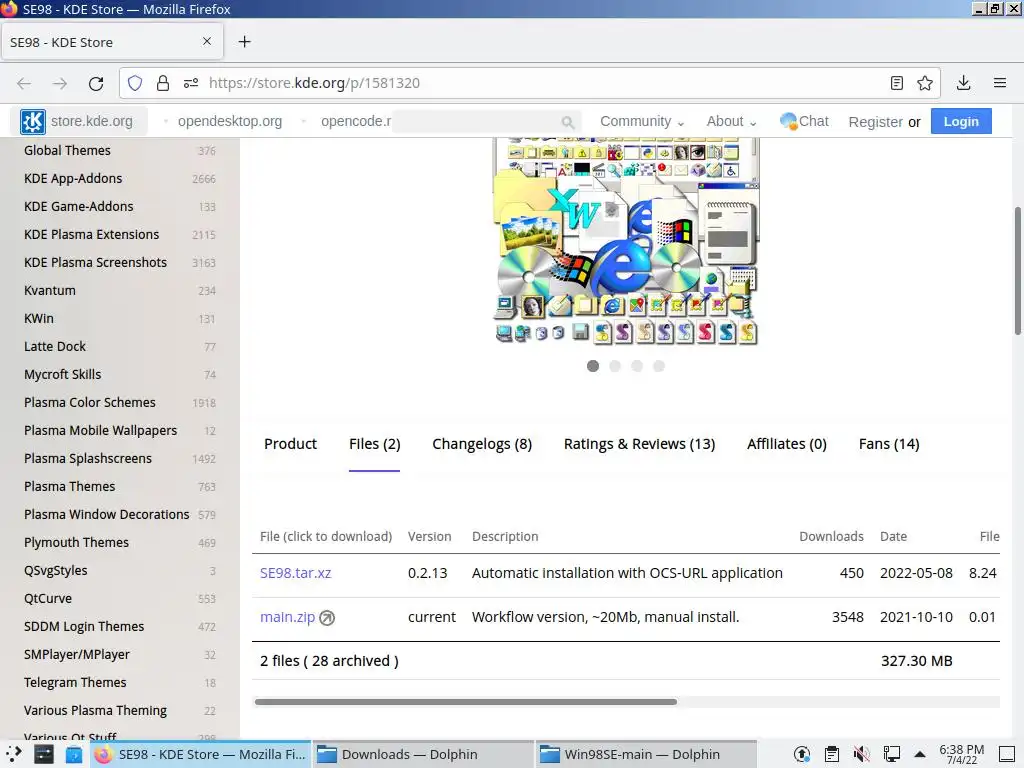Open the opendesktop.org link
Image resolution: width=1024 pixels, height=768 pixels.
point(230,121)
